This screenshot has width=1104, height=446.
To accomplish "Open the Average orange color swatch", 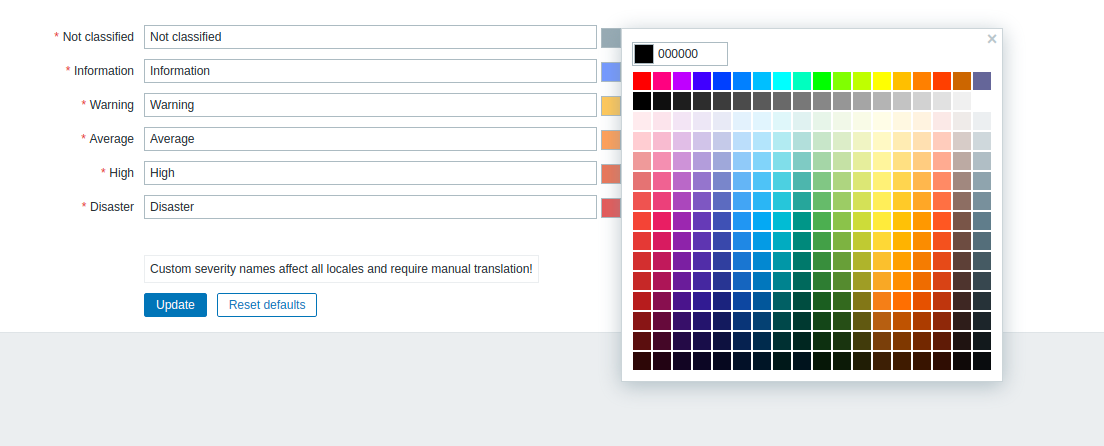I will 611,140.
